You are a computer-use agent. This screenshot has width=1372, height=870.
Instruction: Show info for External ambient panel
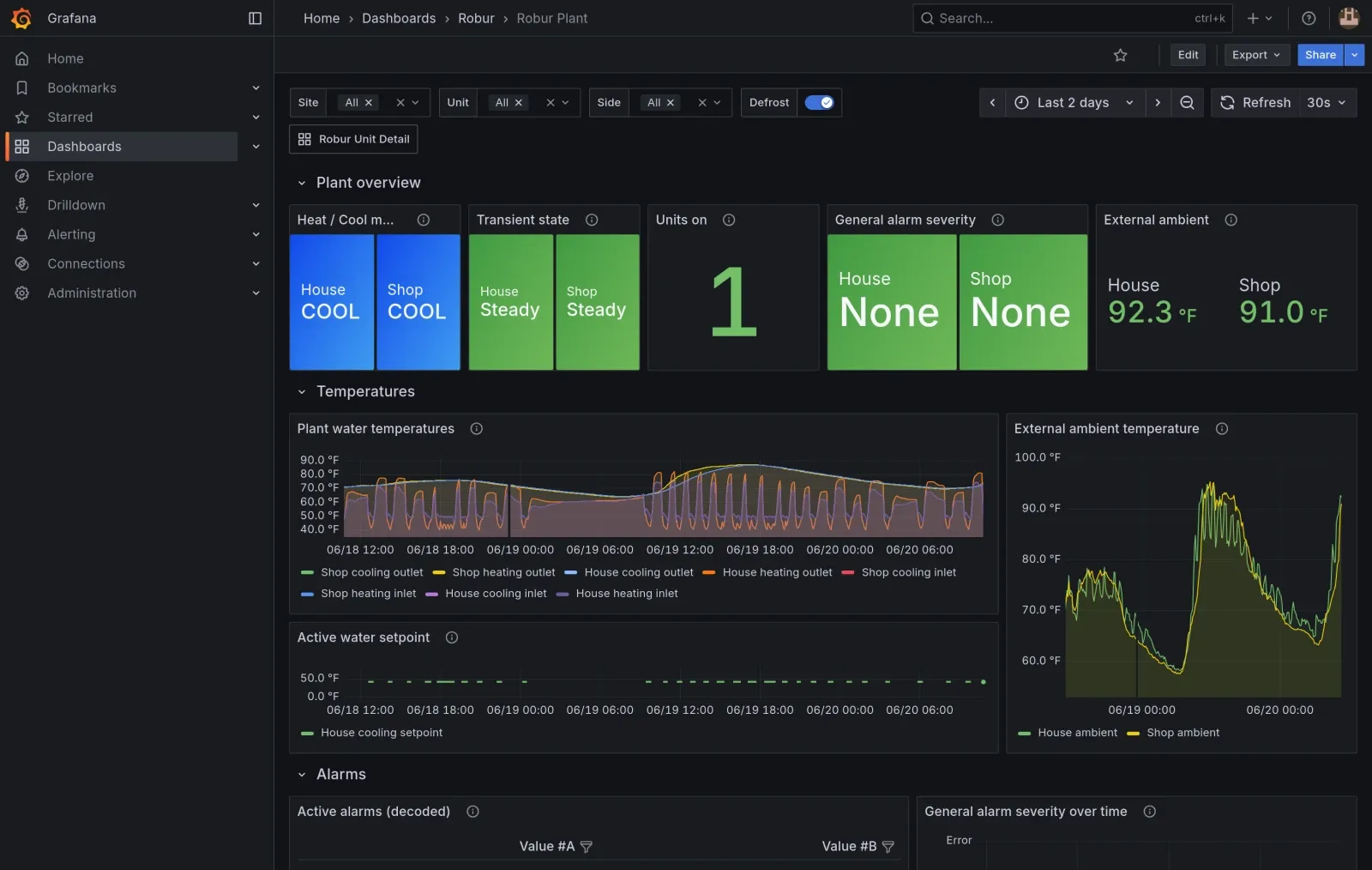[1231, 220]
